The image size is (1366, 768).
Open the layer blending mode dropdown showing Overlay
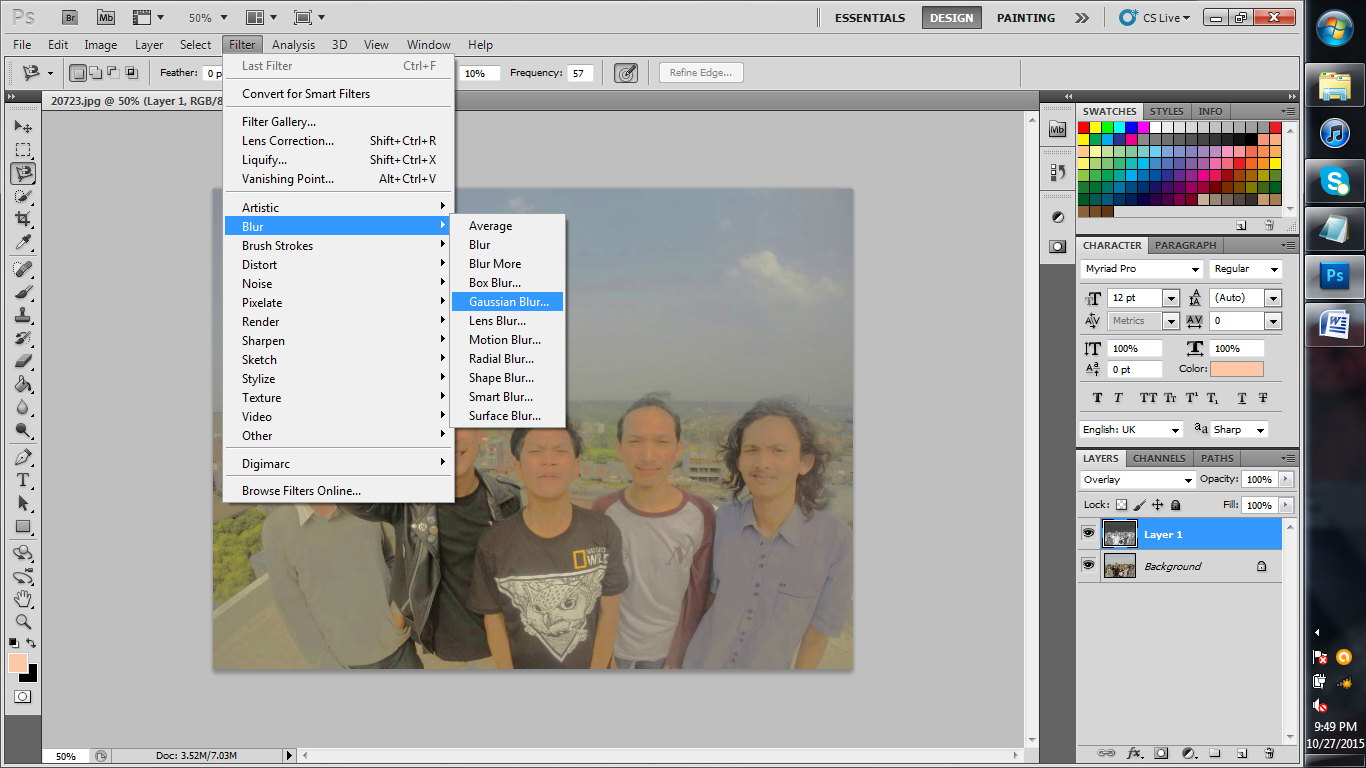pyautogui.click(x=1137, y=479)
